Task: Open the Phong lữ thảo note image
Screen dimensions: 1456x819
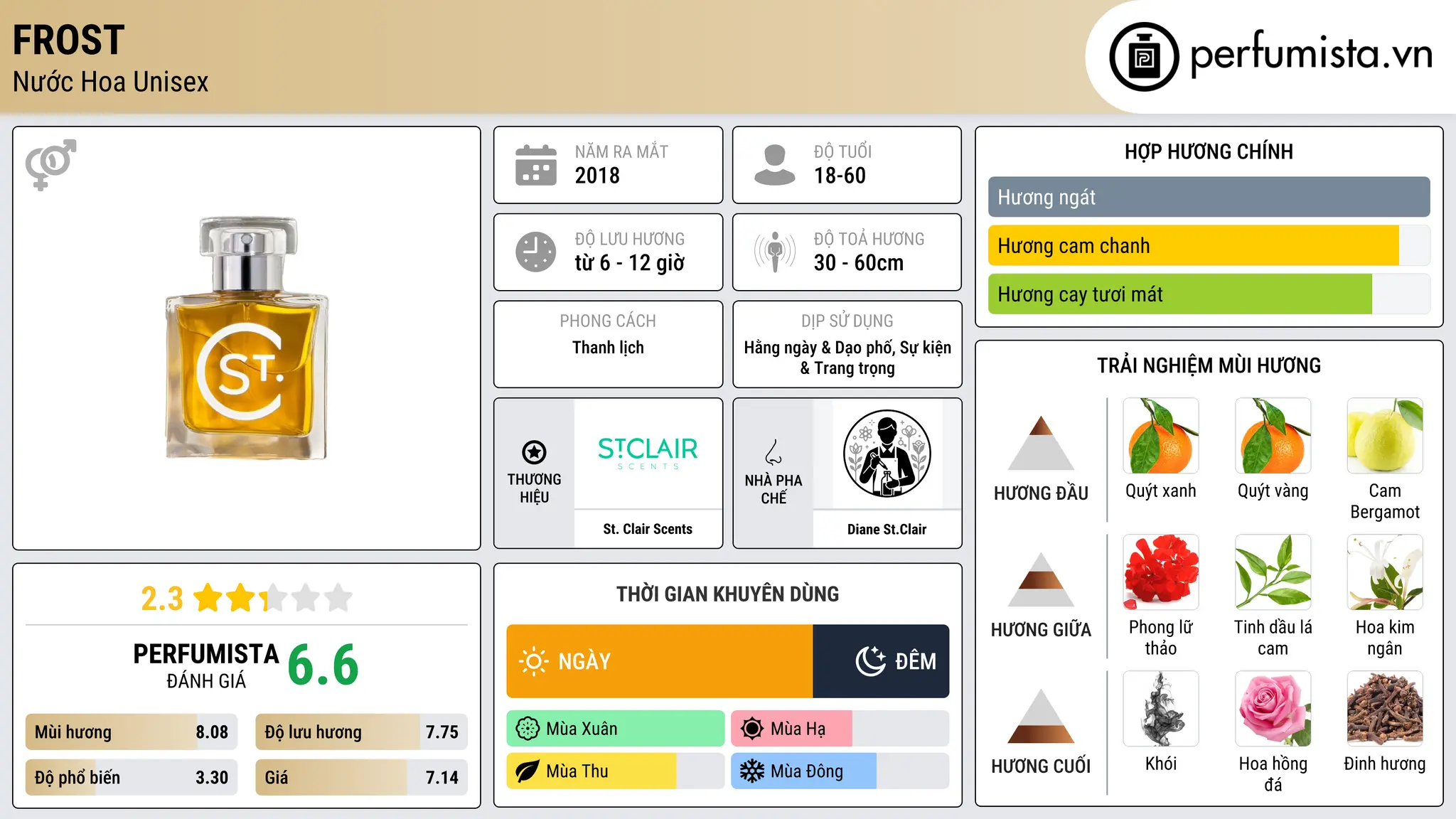Action: pyautogui.click(x=1161, y=572)
